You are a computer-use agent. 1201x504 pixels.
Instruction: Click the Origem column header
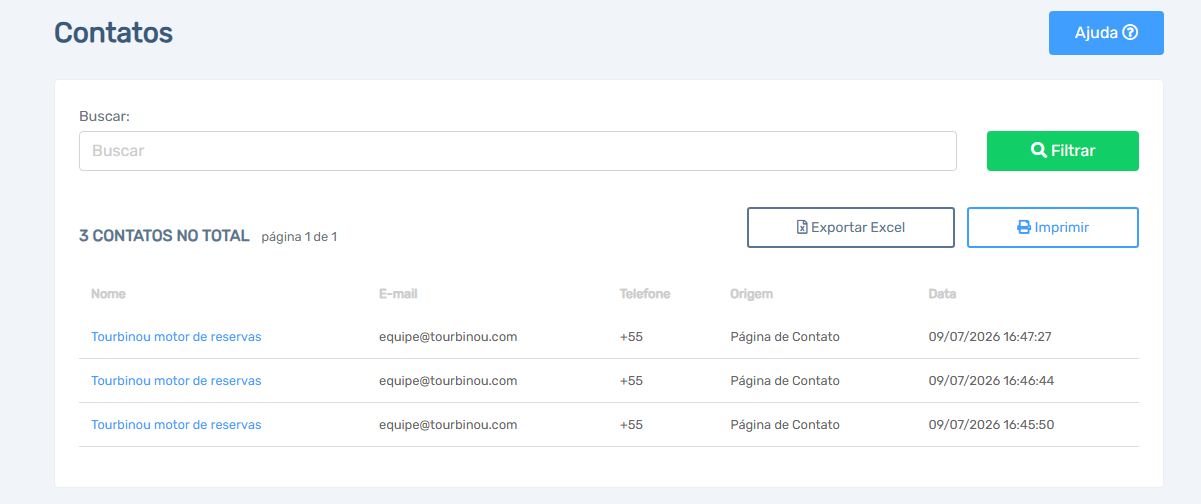click(752, 294)
